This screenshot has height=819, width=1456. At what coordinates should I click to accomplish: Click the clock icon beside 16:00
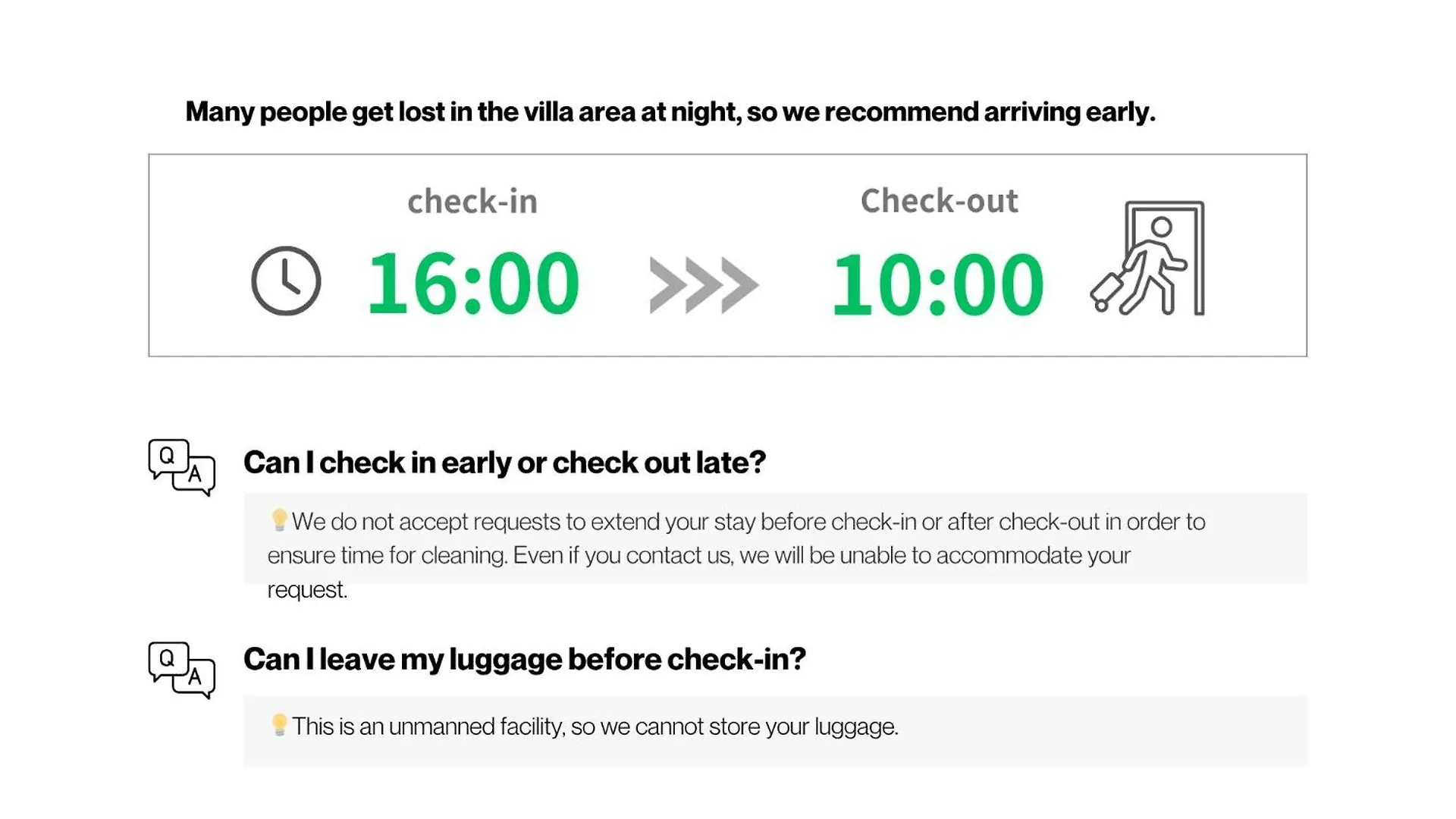[x=286, y=281]
